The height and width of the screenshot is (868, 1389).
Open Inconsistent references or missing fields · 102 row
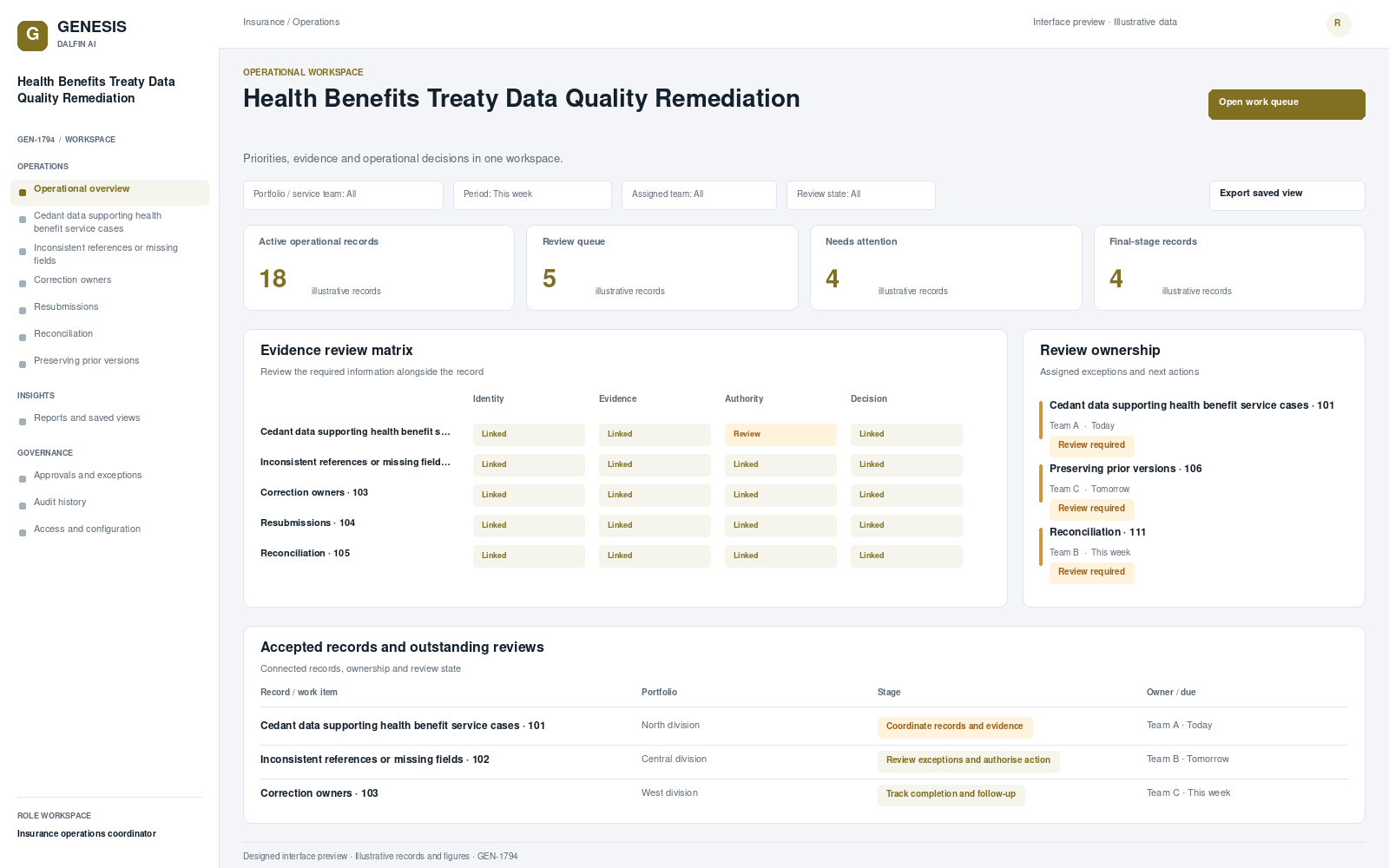point(804,760)
